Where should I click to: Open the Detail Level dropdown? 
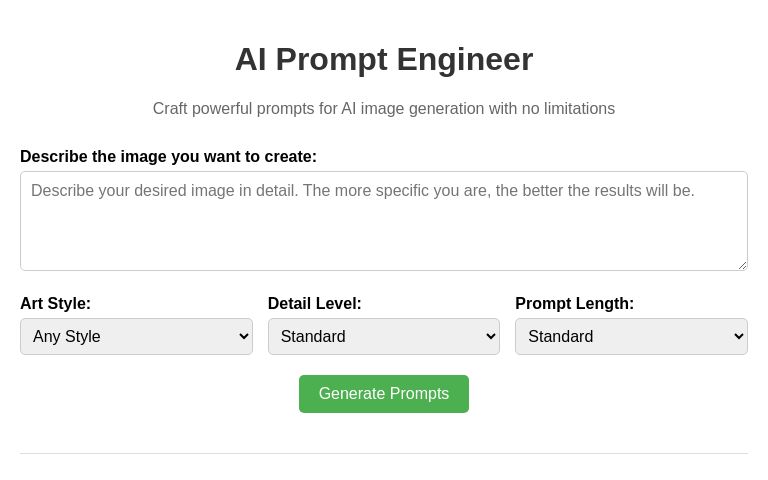383,337
